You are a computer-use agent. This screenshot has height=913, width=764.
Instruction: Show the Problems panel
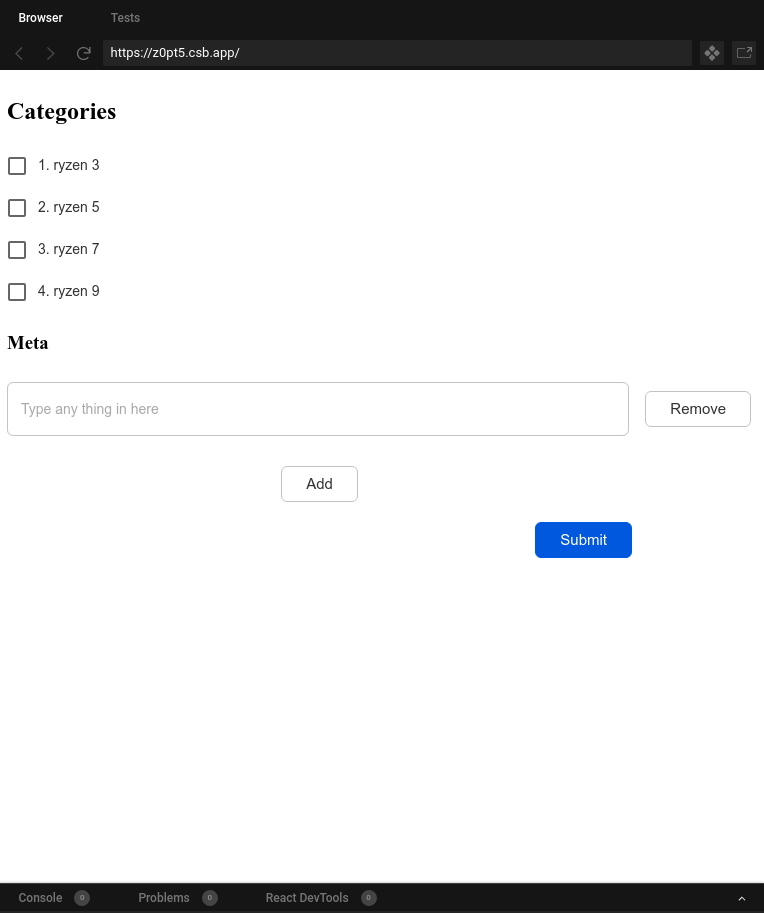tap(164, 898)
